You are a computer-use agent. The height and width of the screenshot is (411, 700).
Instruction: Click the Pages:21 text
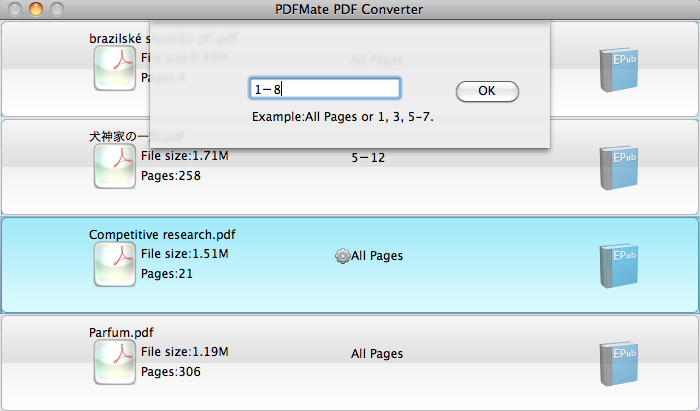pos(167,274)
